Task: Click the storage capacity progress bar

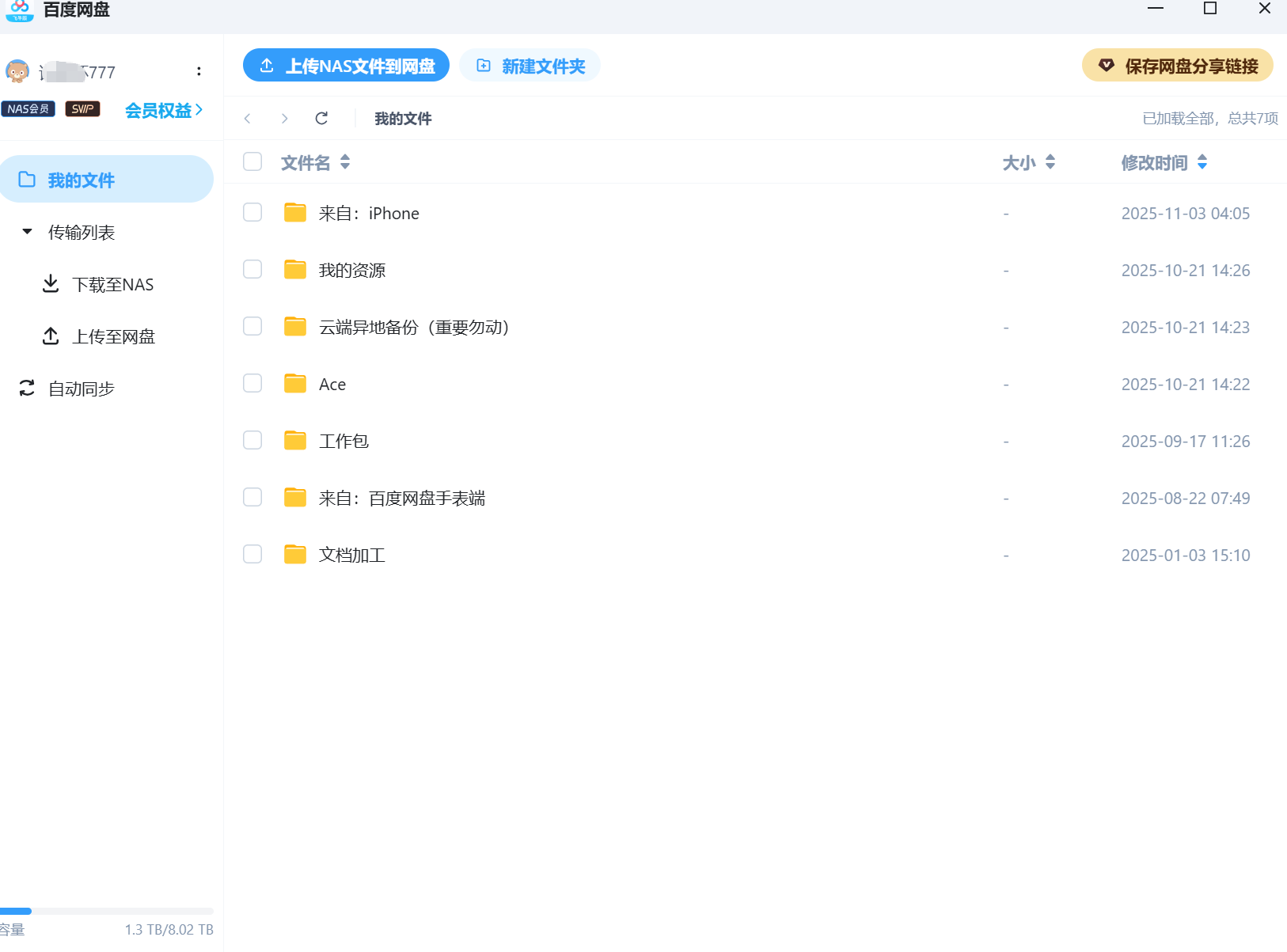Action: [x=107, y=911]
